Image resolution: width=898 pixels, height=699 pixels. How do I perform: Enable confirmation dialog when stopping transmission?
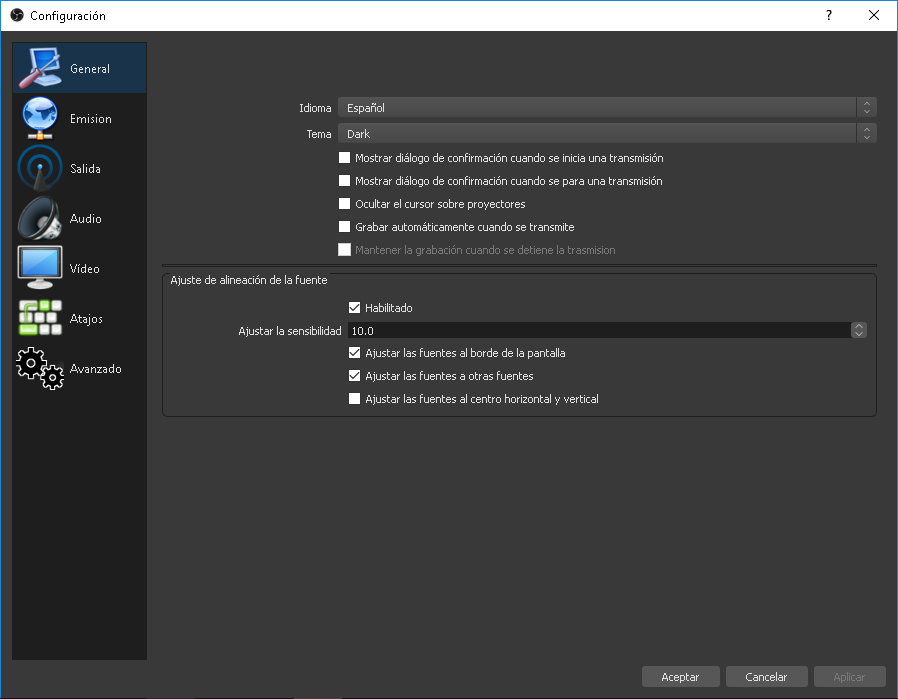[x=344, y=180]
